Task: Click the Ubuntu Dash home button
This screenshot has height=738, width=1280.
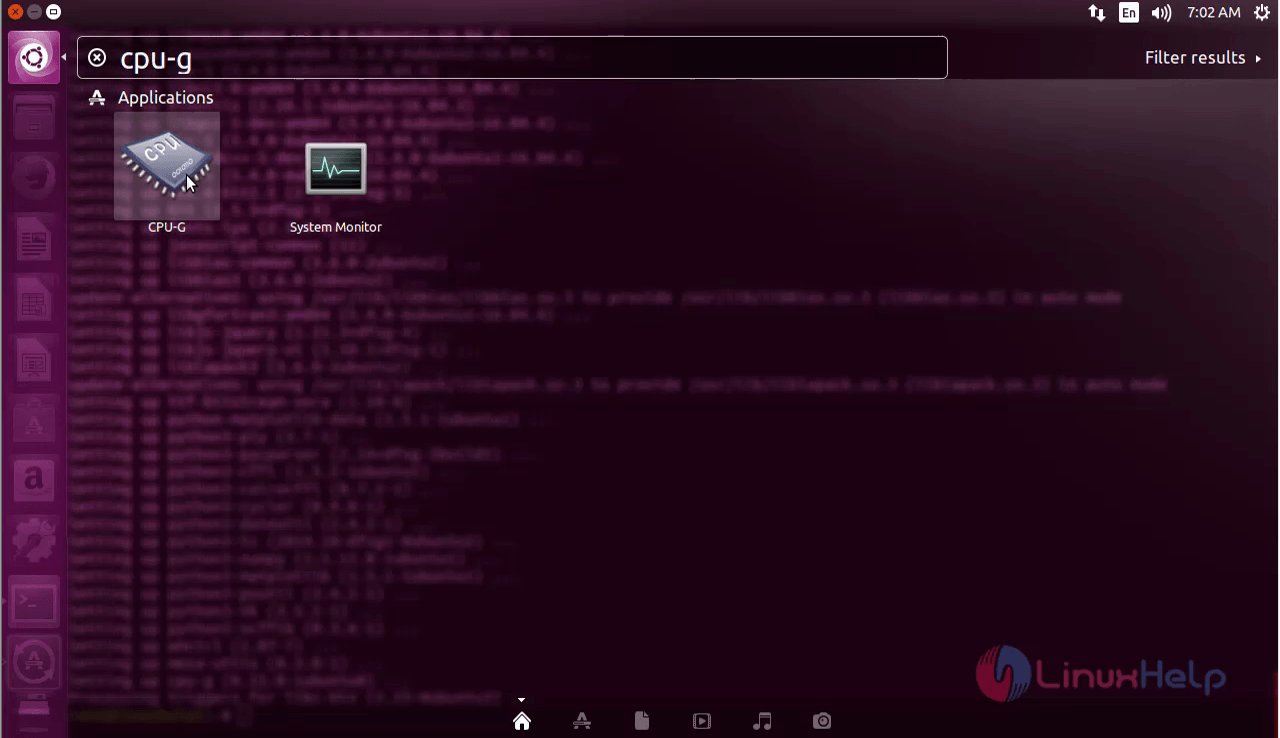Action: point(34,58)
